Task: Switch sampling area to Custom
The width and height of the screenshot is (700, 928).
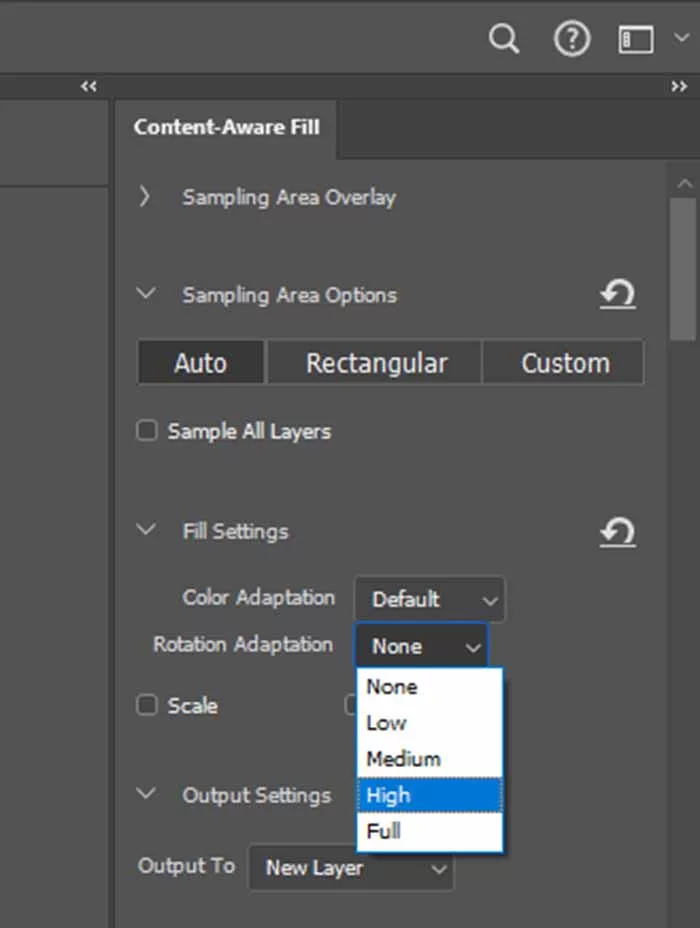Action: coord(565,363)
